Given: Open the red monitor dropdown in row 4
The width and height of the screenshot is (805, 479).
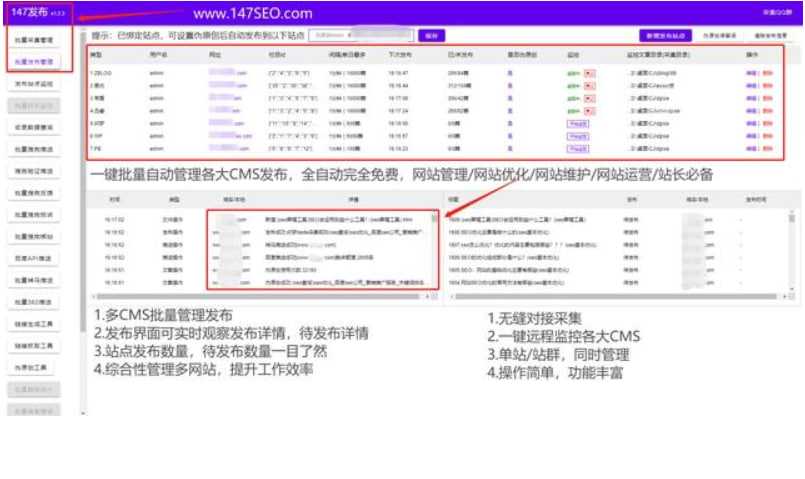Looking at the screenshot, I should [589, 111].
